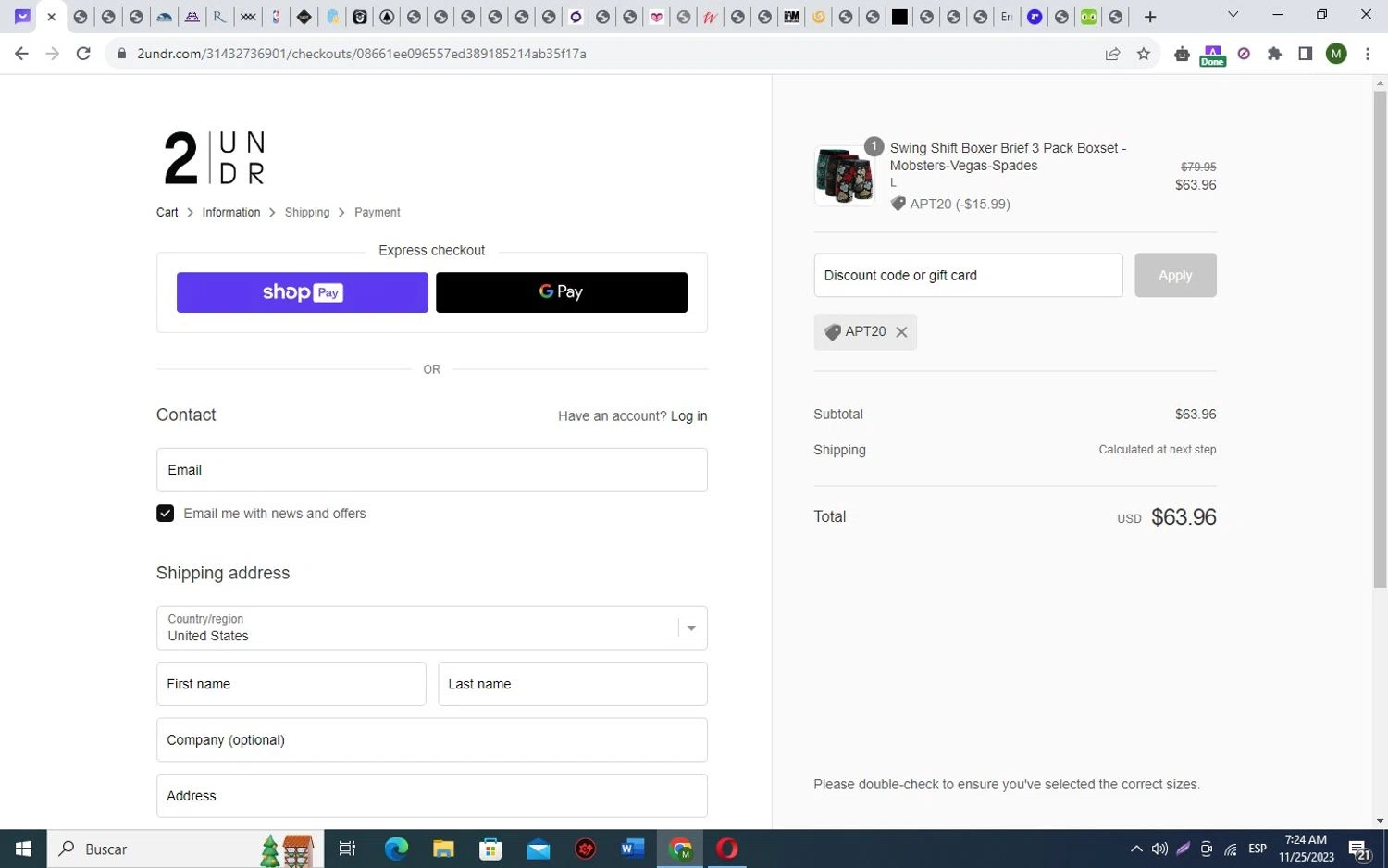Click the $63.96 total amount
The image size is (1388, 868).
(1184, 516)
